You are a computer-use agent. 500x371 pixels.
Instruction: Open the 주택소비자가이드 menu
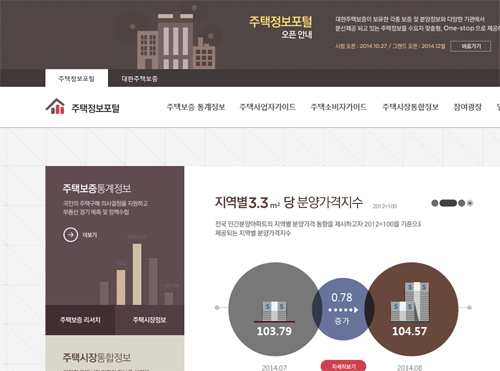pyautogui.click(x=339, y=107)
